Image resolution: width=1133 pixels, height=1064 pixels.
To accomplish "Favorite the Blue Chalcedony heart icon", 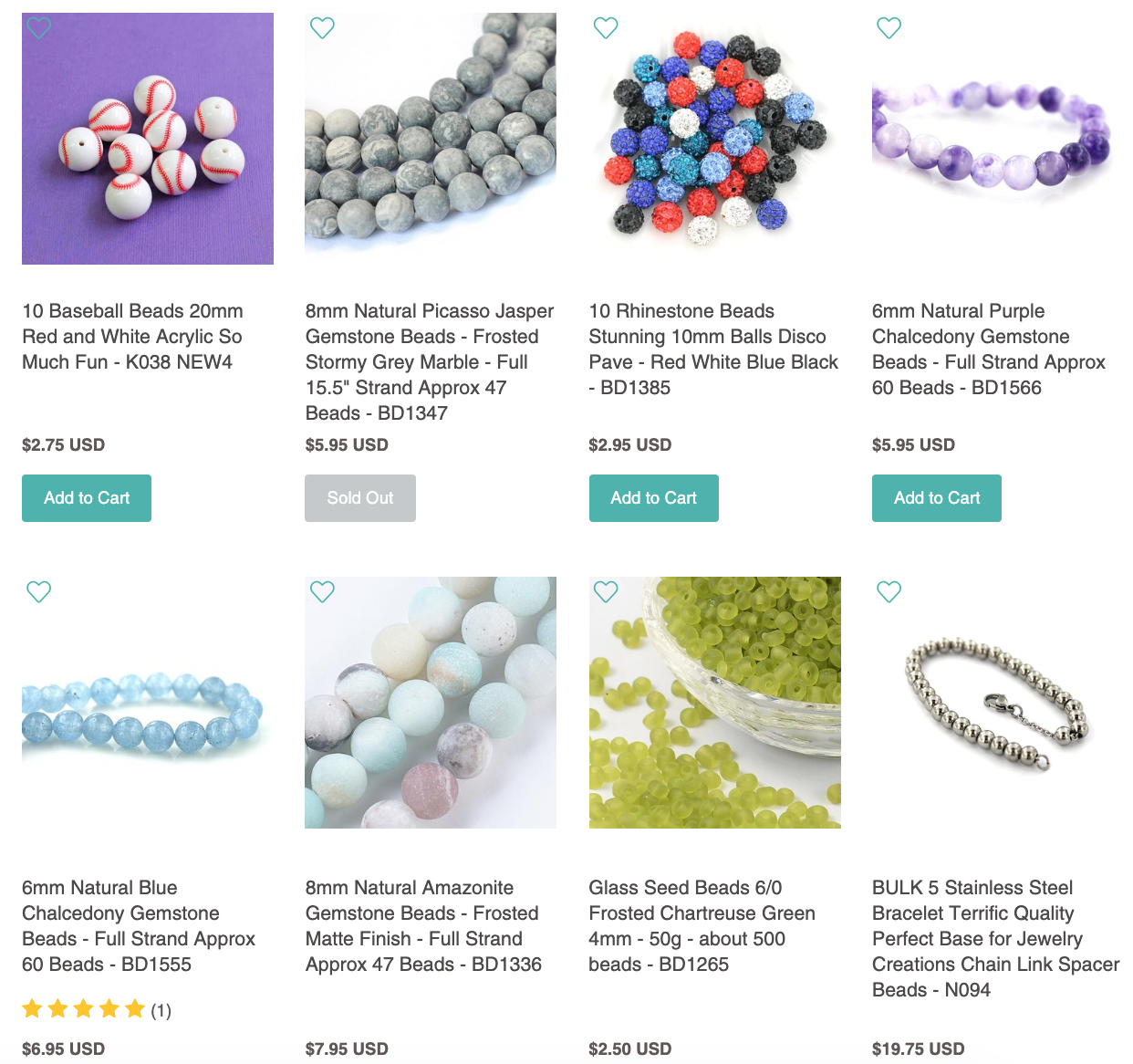I will [38, 592].
